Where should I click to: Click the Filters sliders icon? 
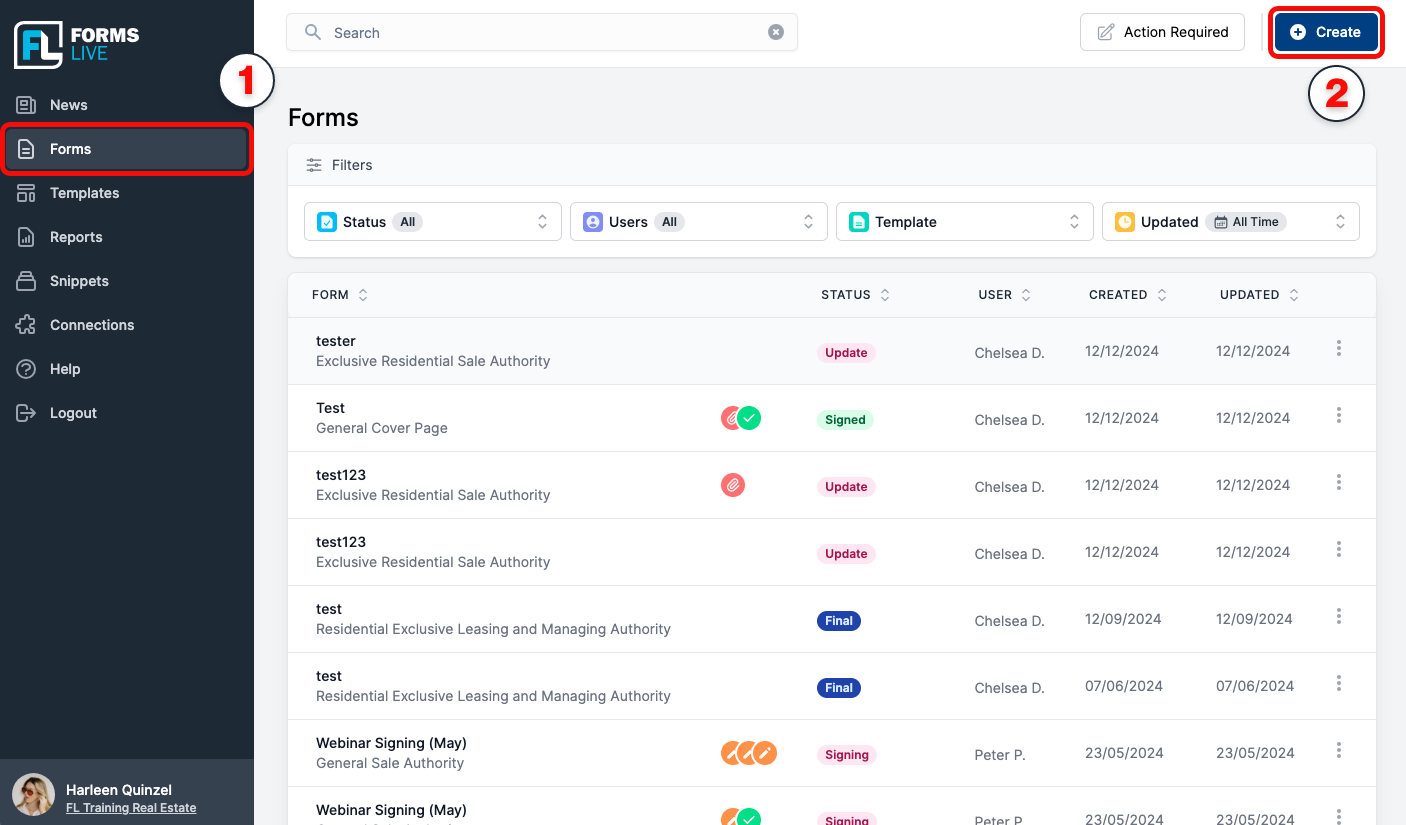coord(314,165)
